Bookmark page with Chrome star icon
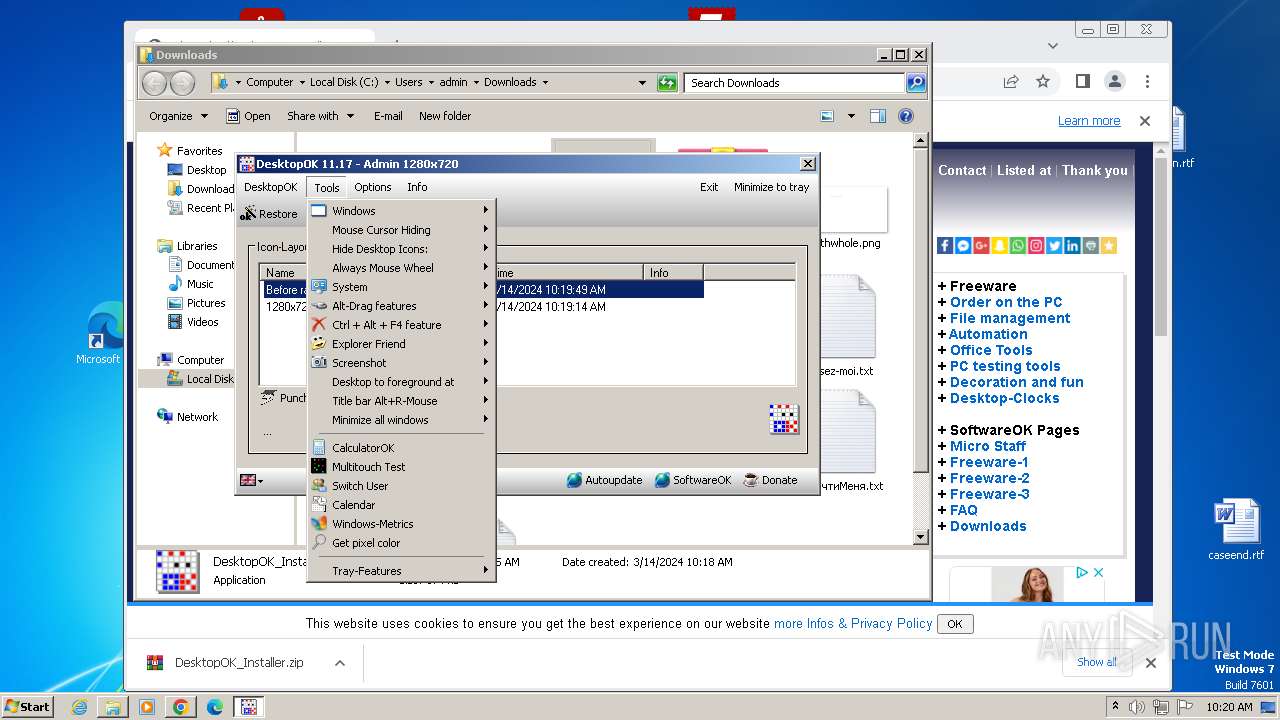The image size is (1280, 720). (1043, 82)
